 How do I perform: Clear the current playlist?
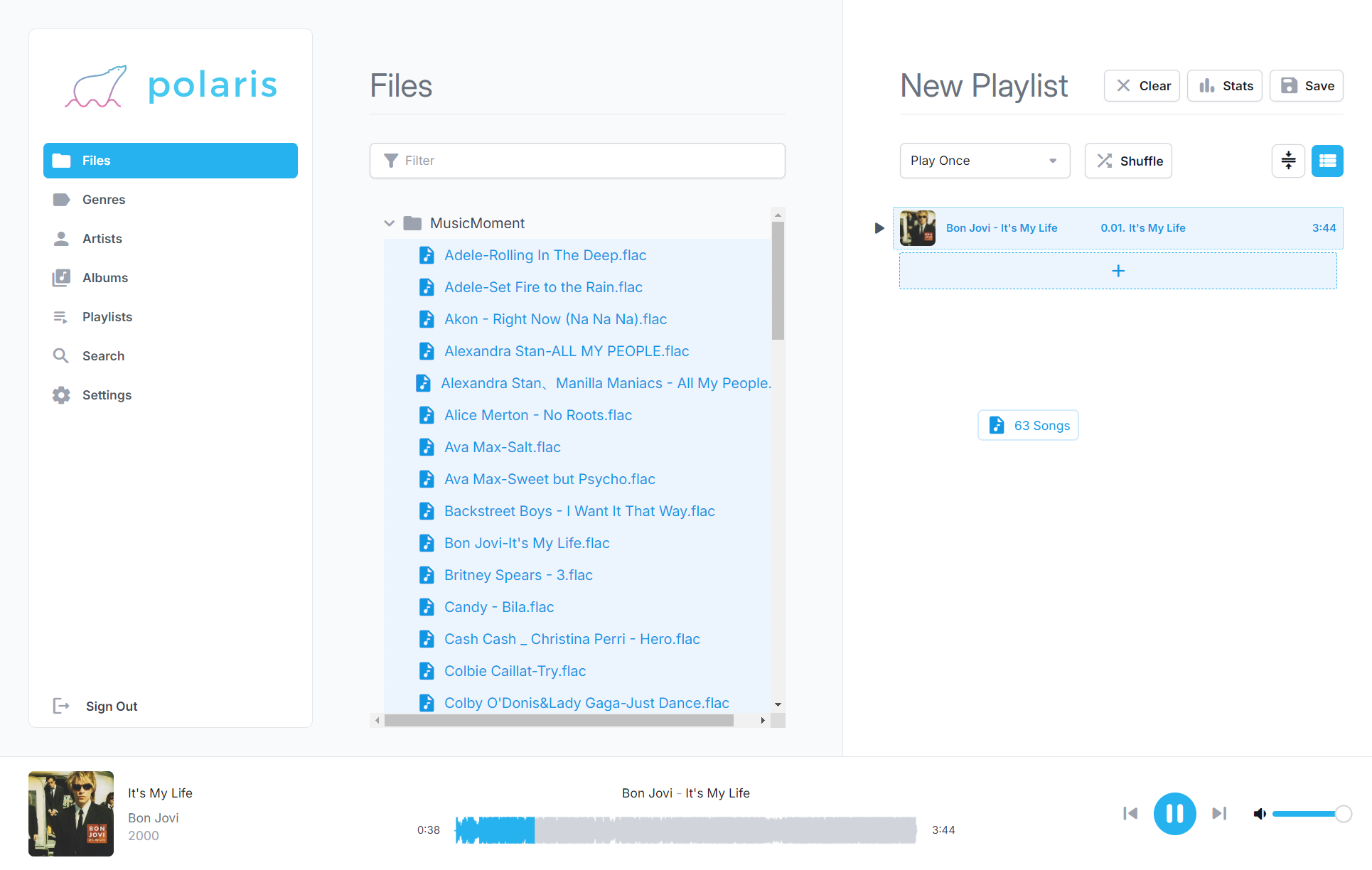(x=1142, y=86)
